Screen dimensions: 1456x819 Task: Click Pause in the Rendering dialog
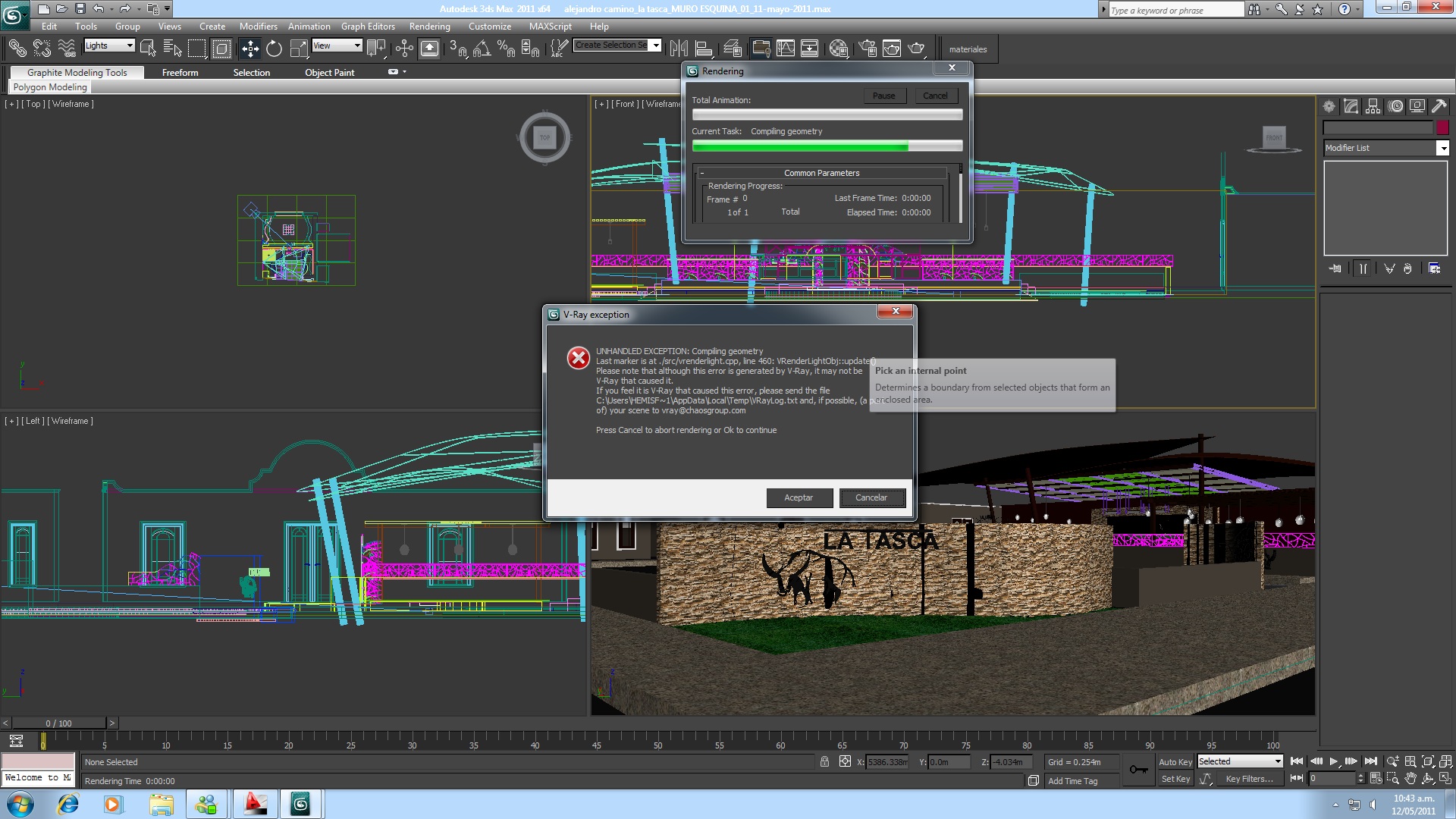(883, 96)
